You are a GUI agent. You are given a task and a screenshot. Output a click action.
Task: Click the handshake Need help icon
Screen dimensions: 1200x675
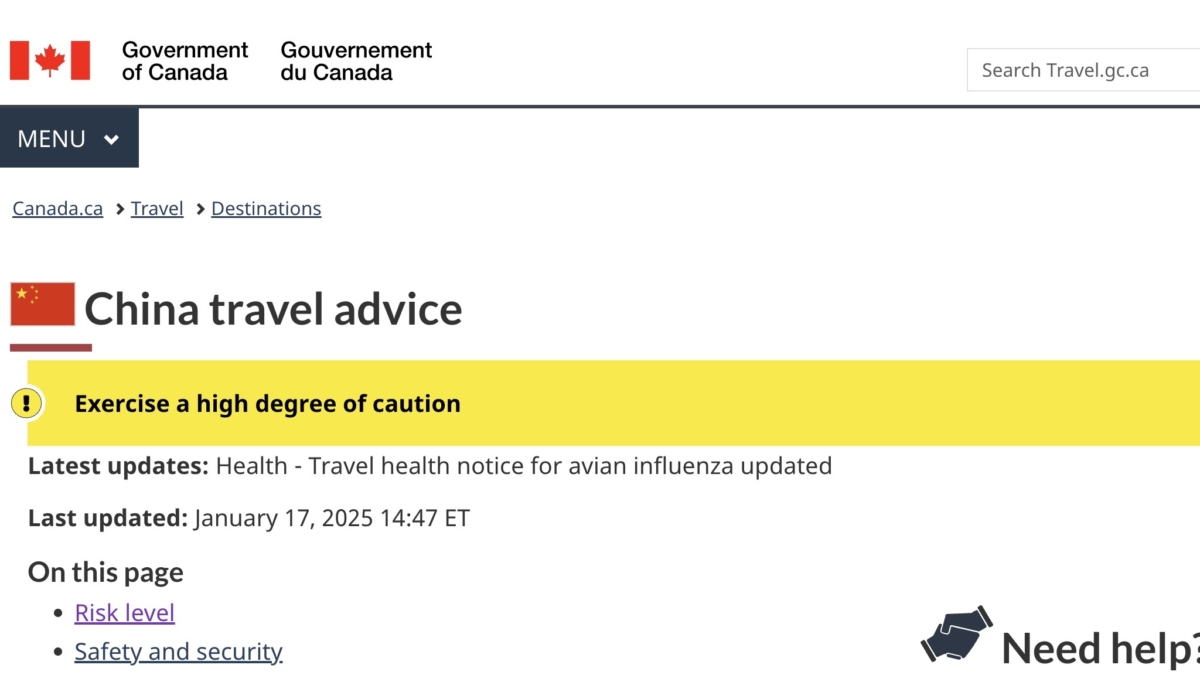click(x=956, y=634)
